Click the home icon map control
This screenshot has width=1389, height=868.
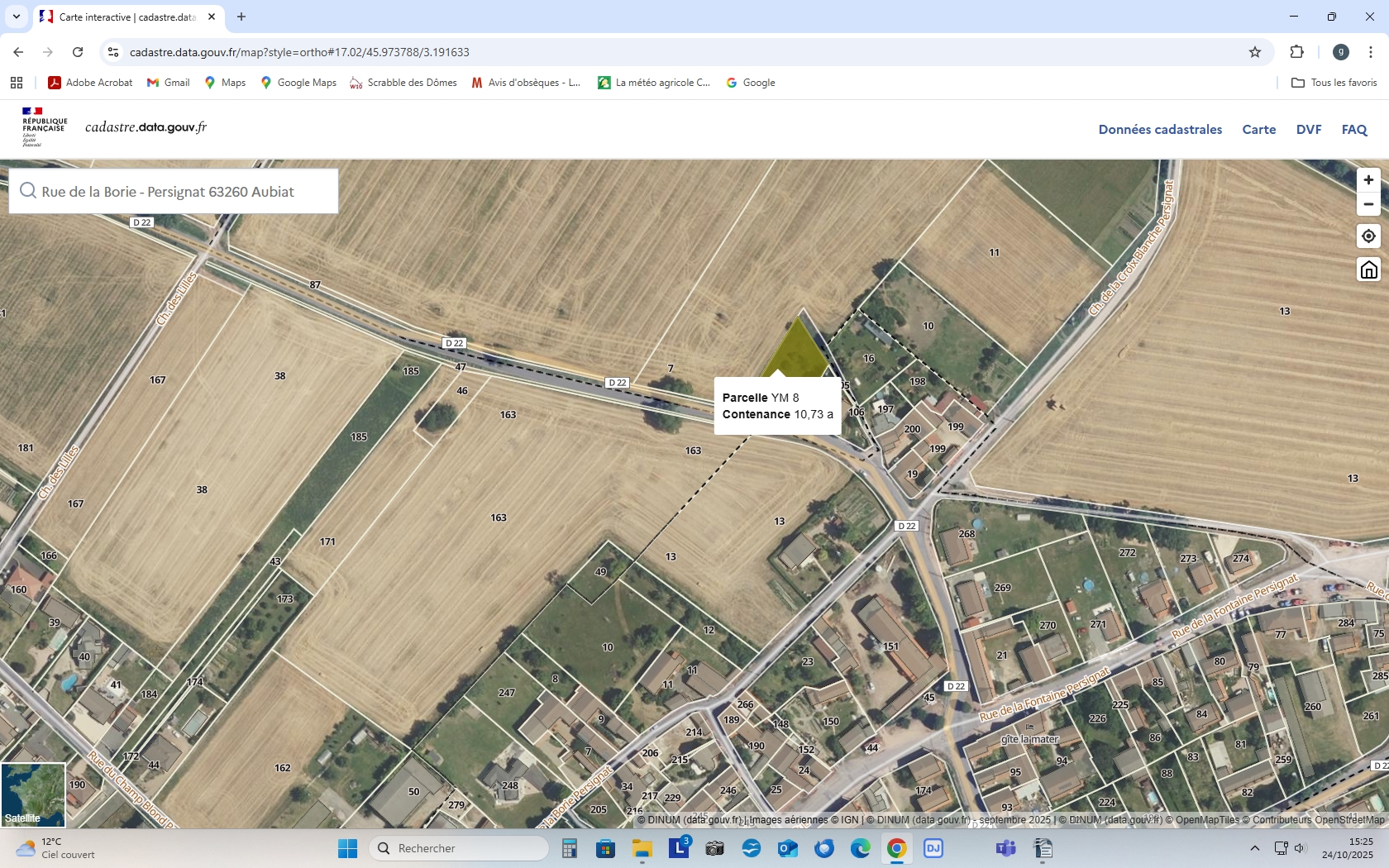(1368, 270)
